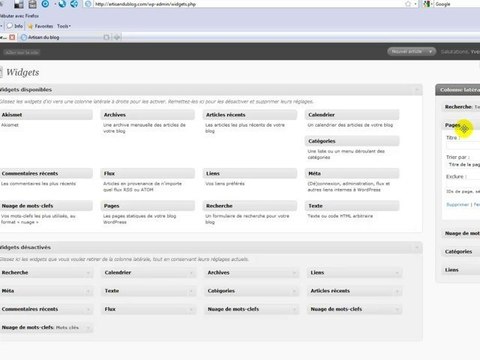480x360 pixels.
Task: Expand the disabled Recherche widget arrow
Action: 88,273
